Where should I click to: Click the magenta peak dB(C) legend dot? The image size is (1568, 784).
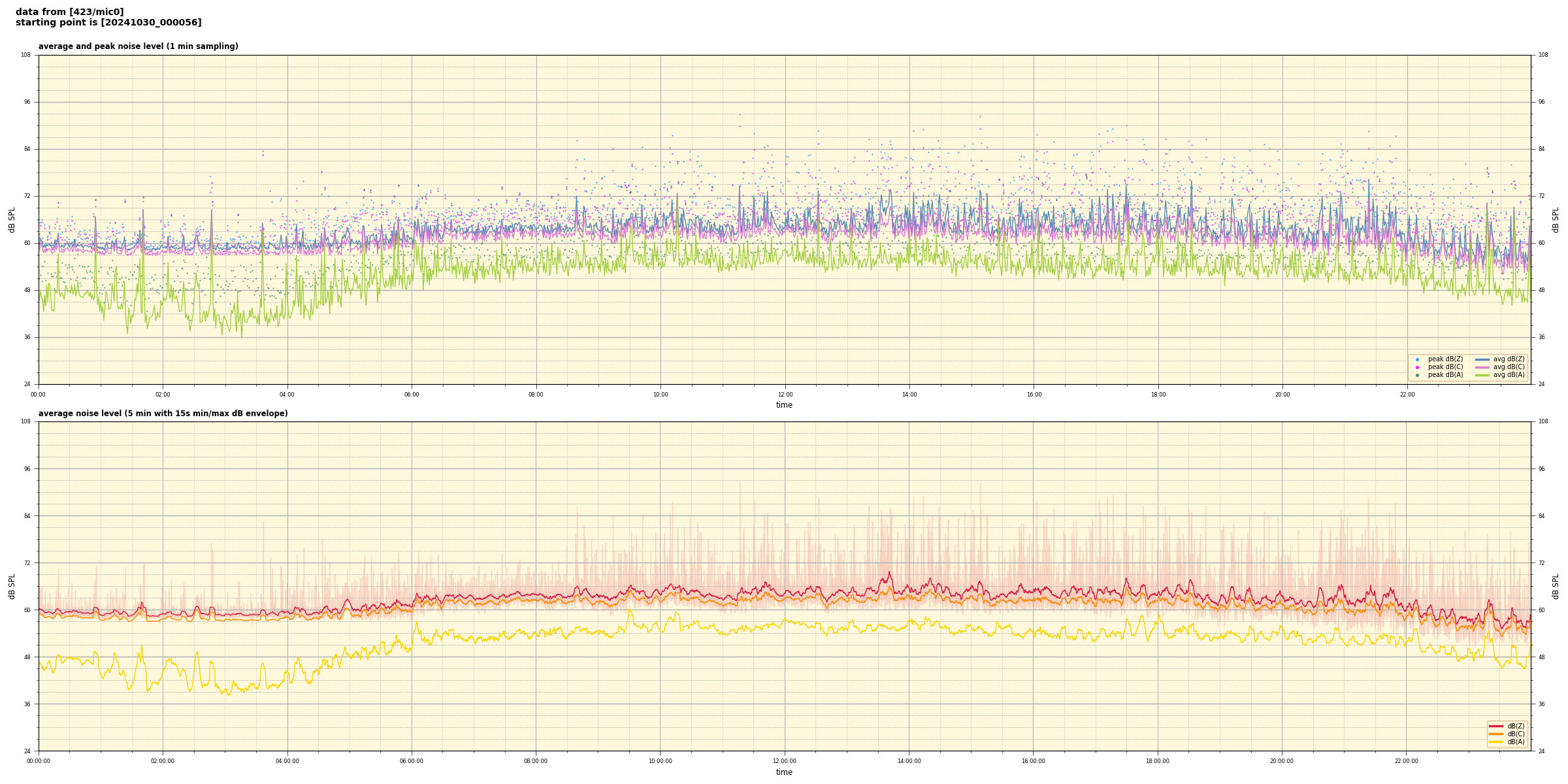tap(1417, 367)
